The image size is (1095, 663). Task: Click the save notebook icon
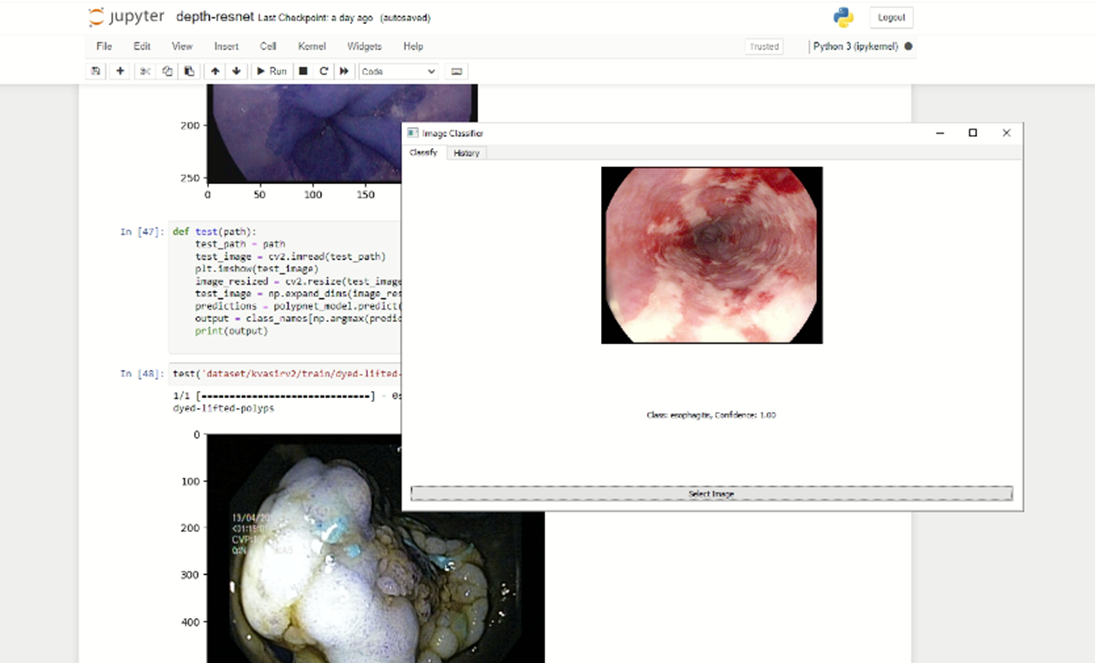96,71
